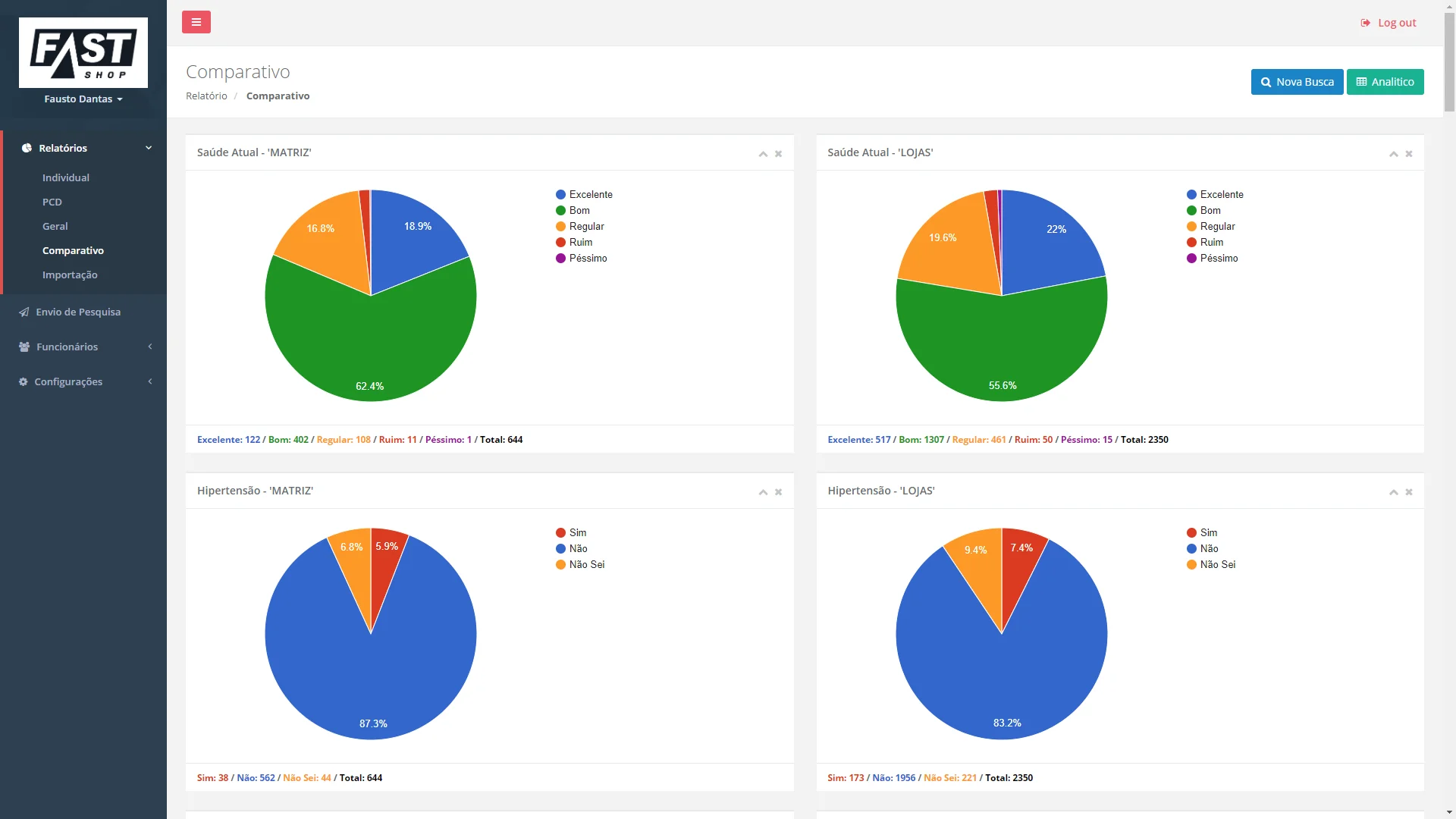1456x819 pixels.
Task: Collapse the Saúde Atual 'MATRIZ' panel chevron
Action: tap(763, 154)
